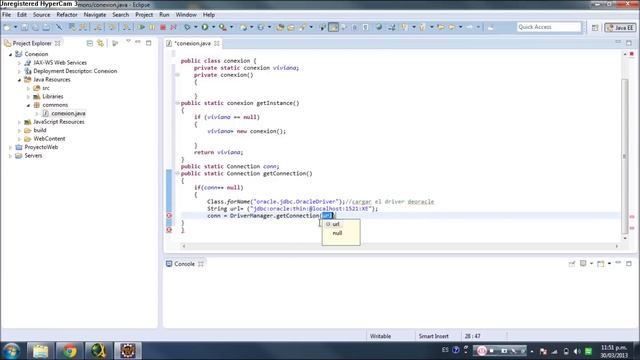Expand the JAX-WS Web Services node
Viewport: 640px width, 360px height.
[x=19, y=63]
